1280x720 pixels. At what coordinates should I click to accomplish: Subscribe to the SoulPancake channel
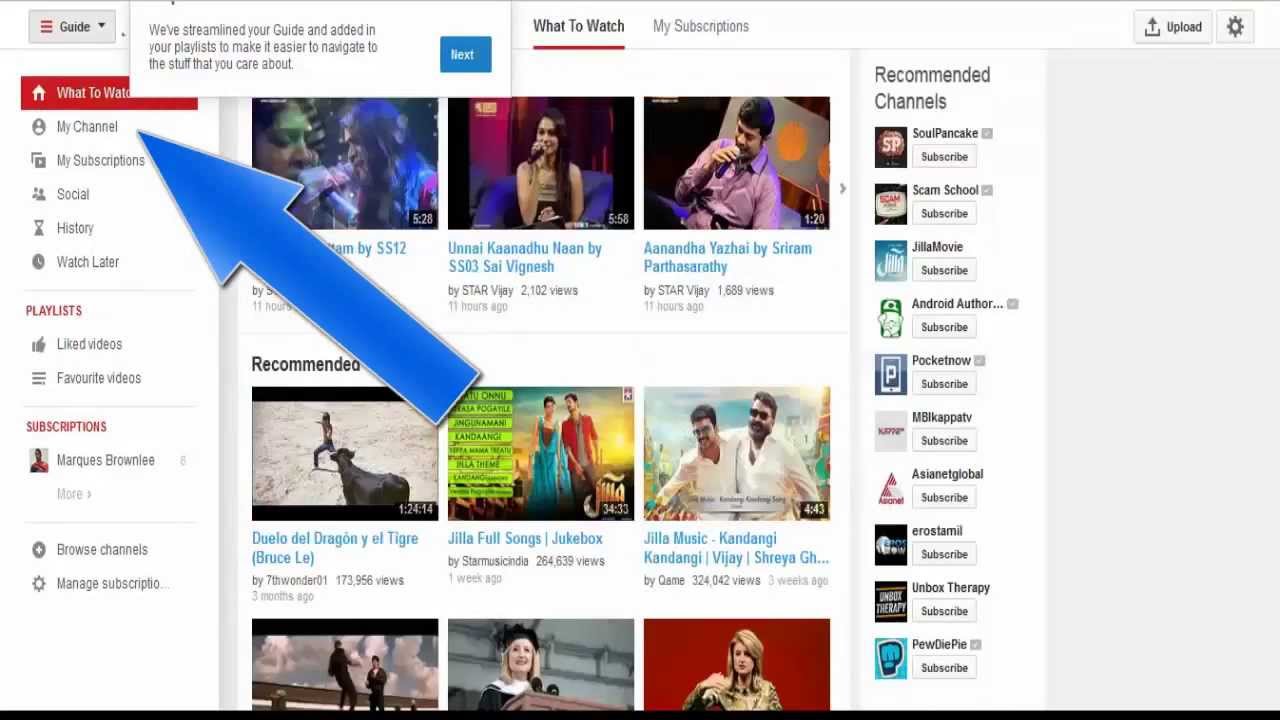944,157
